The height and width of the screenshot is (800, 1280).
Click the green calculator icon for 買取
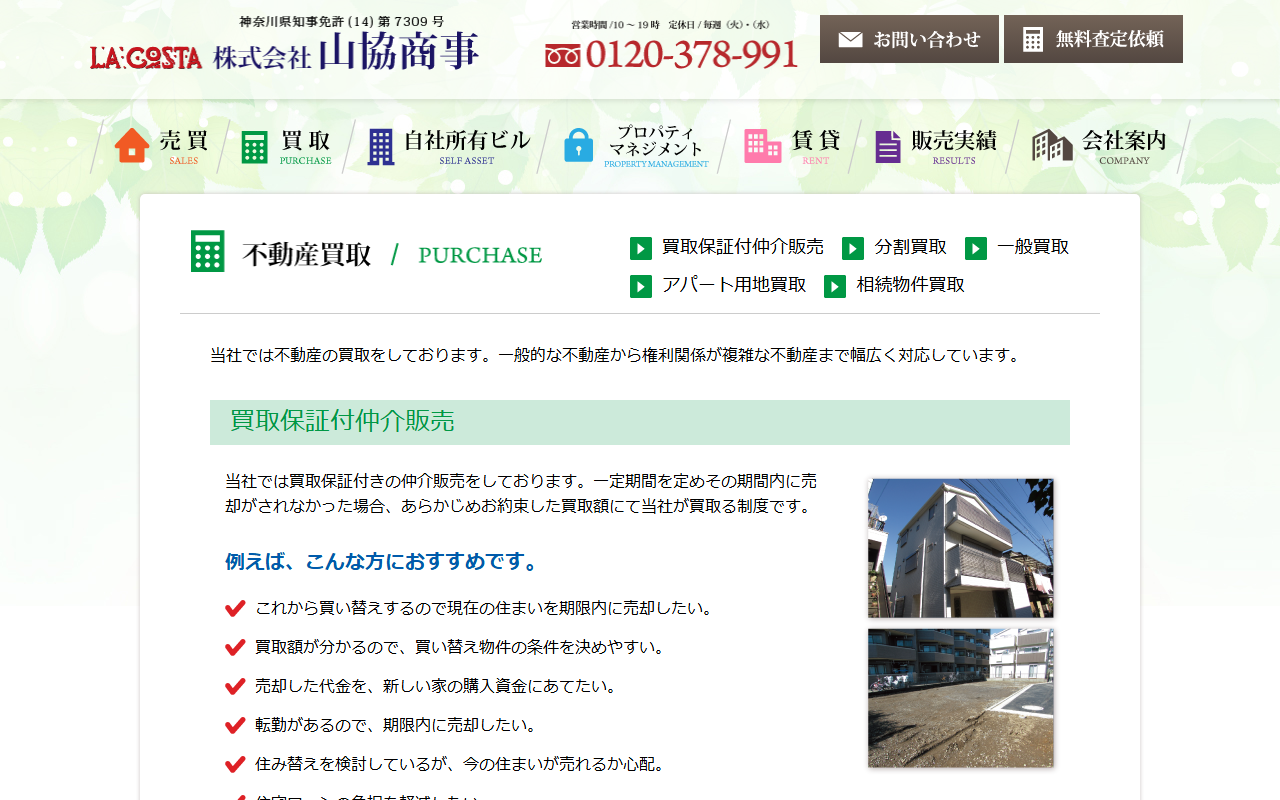click(x=254, y=147)
